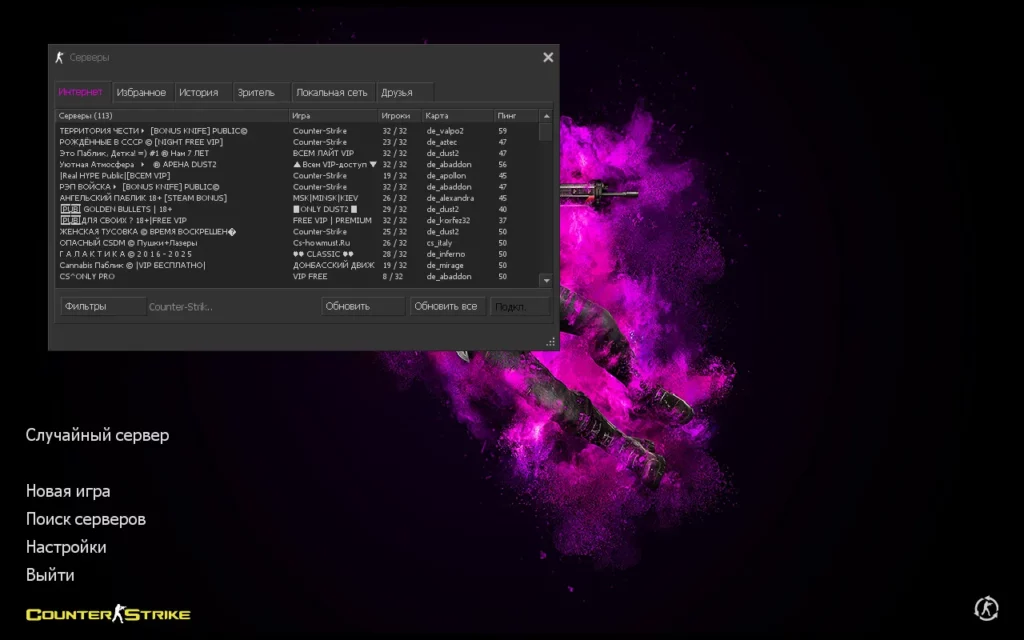Open the Друзья tab
Screen dimensions: 1024x640
[397, 93]
